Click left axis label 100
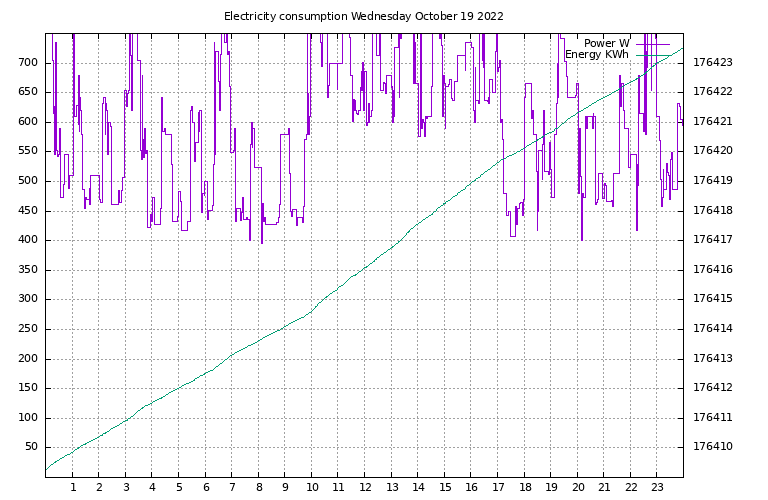This screenshot has height=500, width=768. [x=28, y=418]
